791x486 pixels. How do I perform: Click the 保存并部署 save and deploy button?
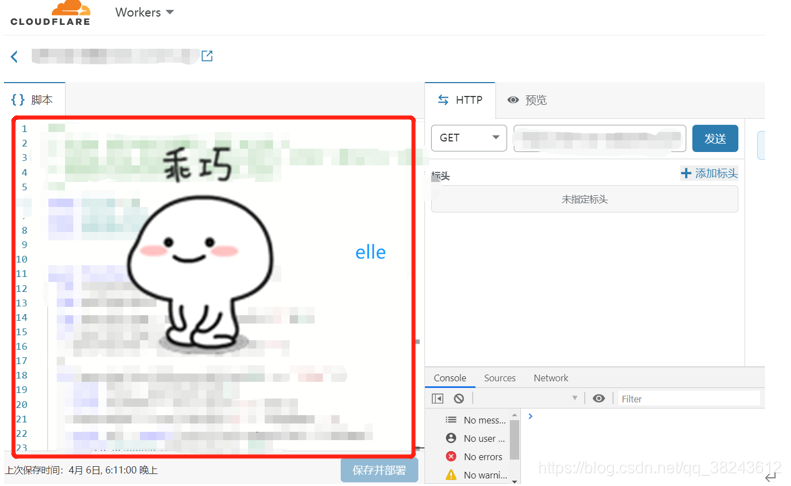pos(379,470)
